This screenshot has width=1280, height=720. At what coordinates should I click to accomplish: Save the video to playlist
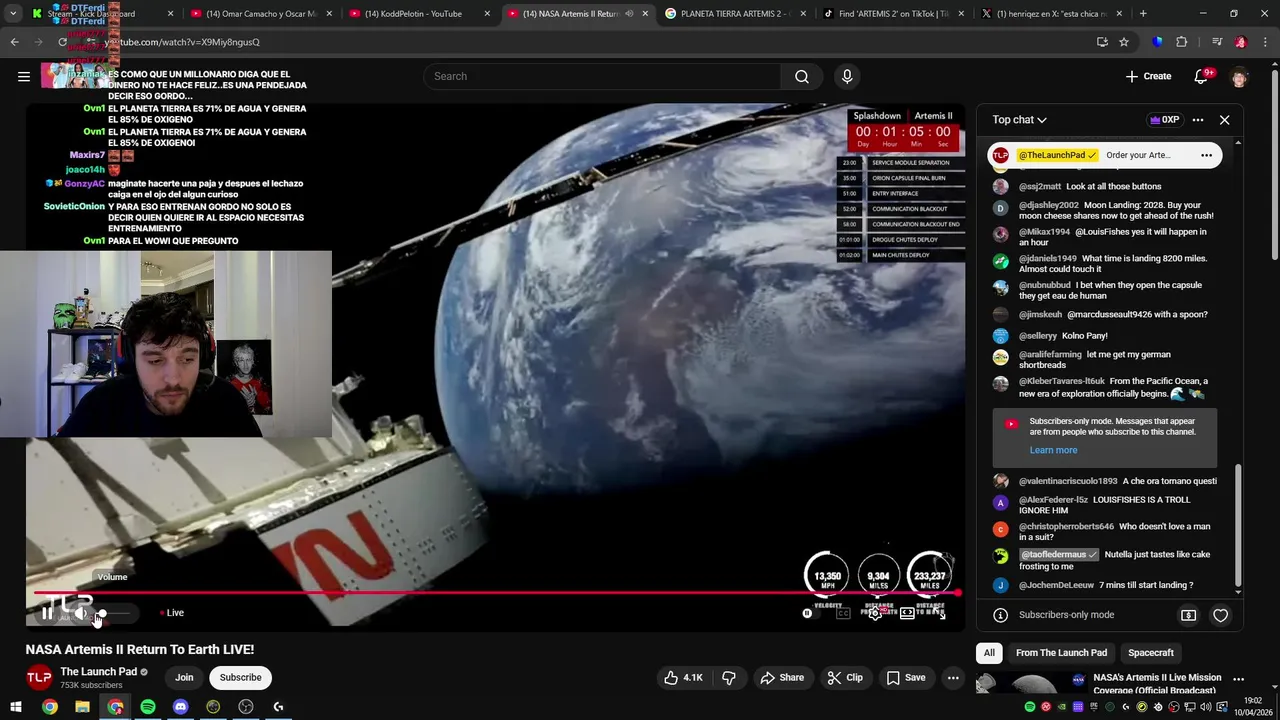(906, 678)
